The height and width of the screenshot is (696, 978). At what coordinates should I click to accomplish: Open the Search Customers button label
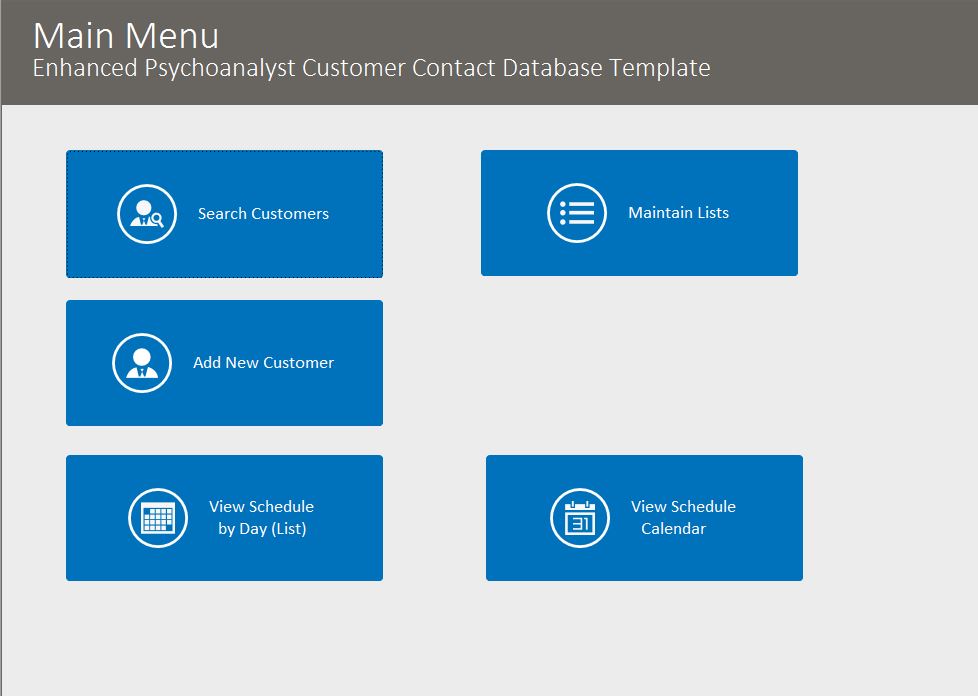(x=263, y=214)
